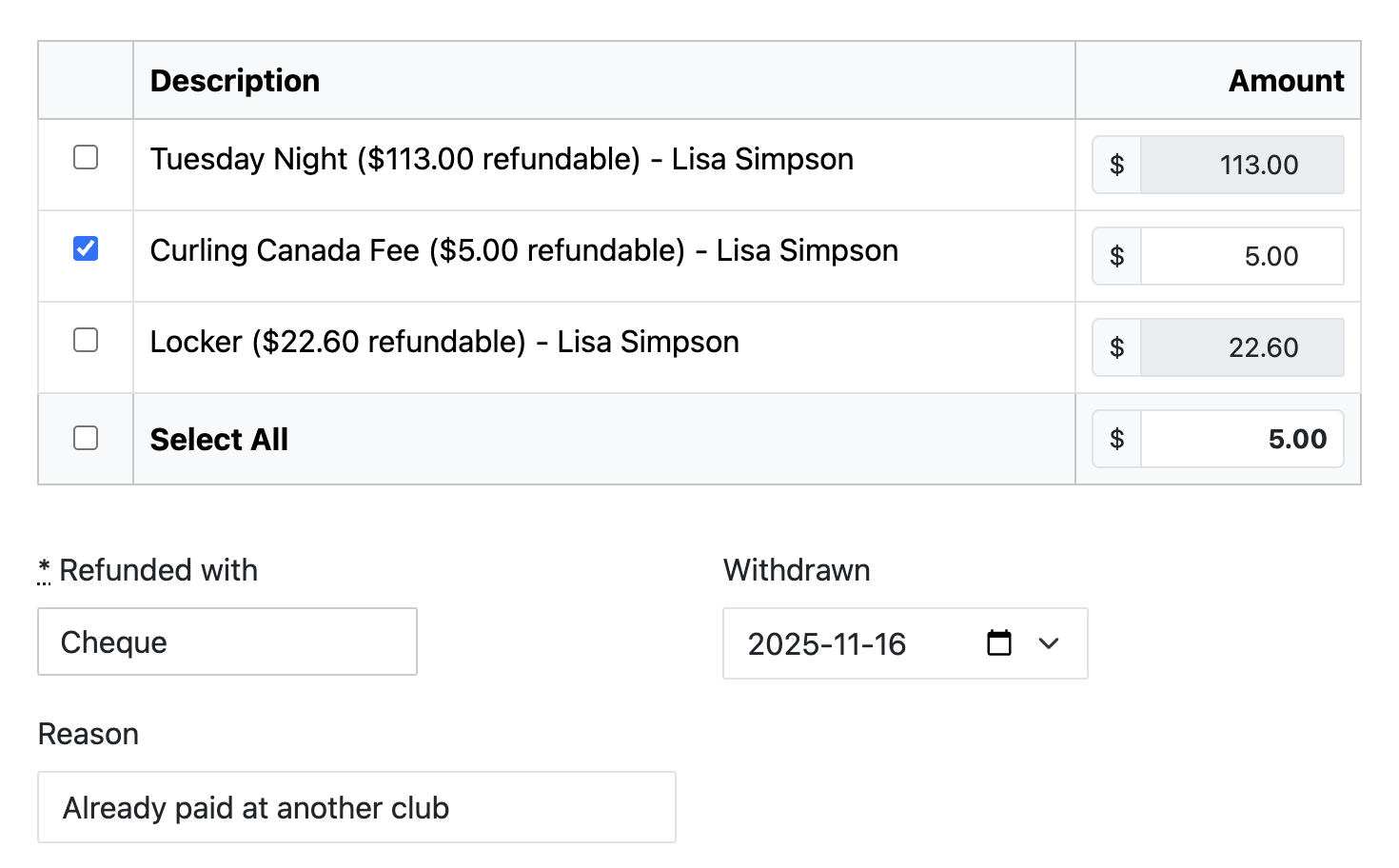Enable the Locker refund checkbox

pyautogui.click(x=85, y=340)
